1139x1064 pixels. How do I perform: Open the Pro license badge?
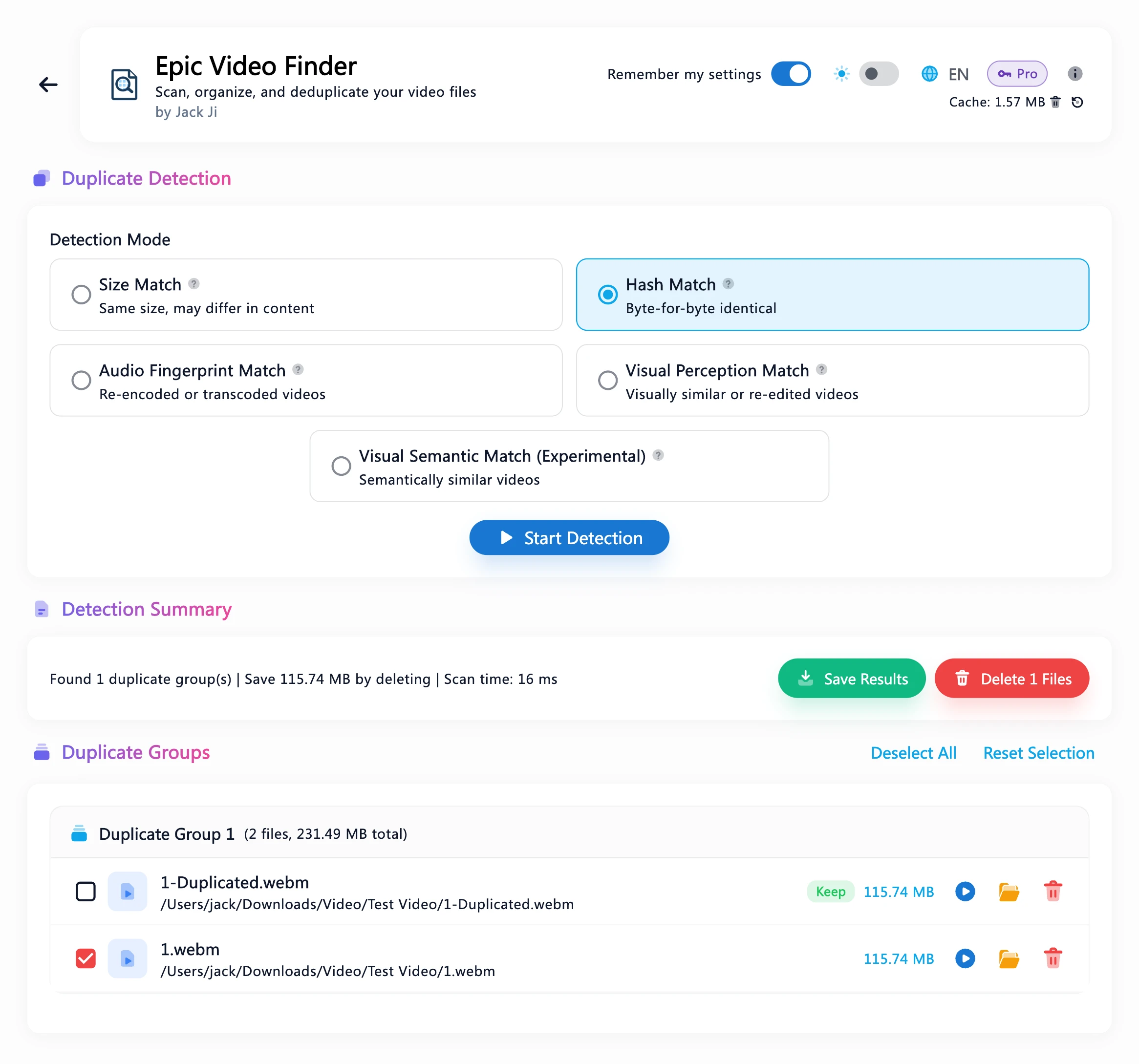point(1016,74)
